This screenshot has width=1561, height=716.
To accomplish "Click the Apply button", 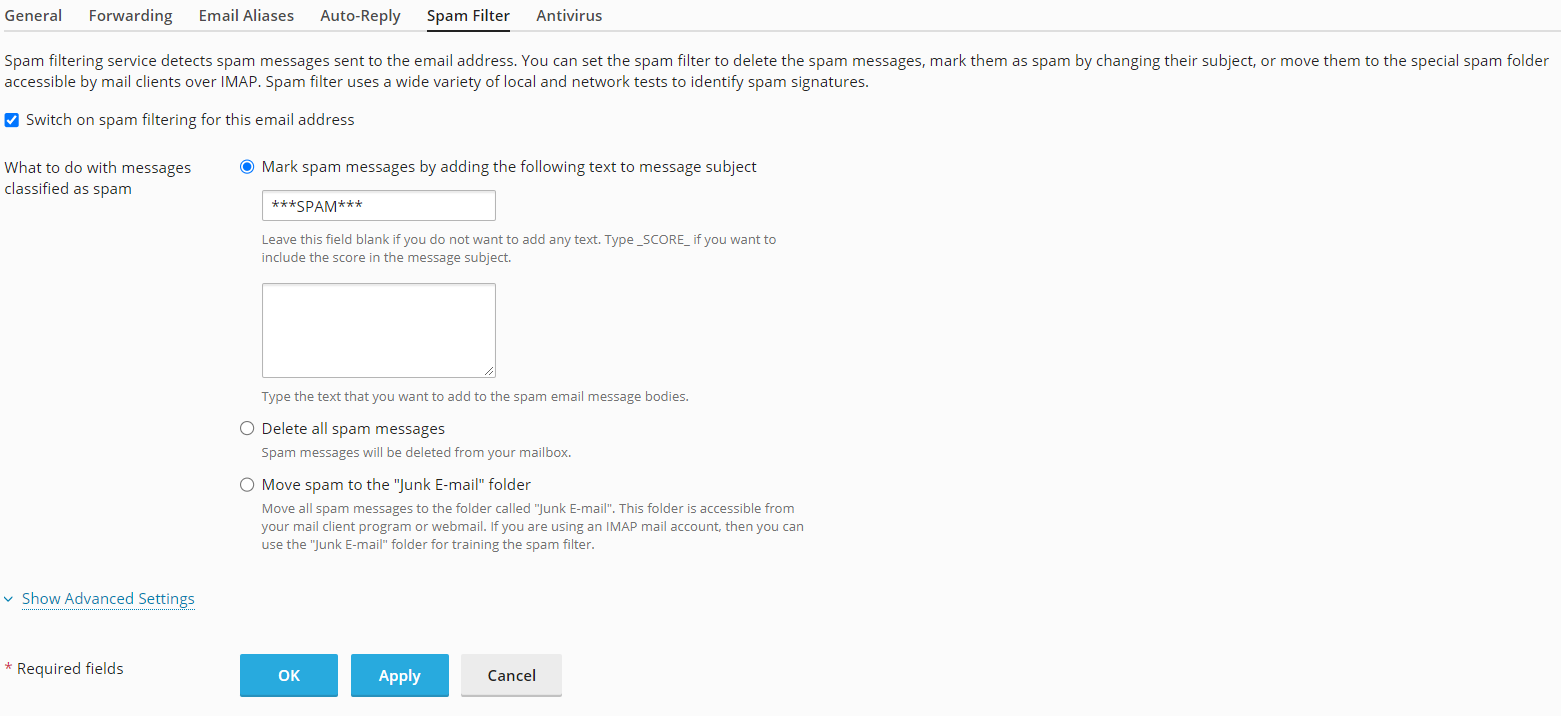I will point(400,675).
